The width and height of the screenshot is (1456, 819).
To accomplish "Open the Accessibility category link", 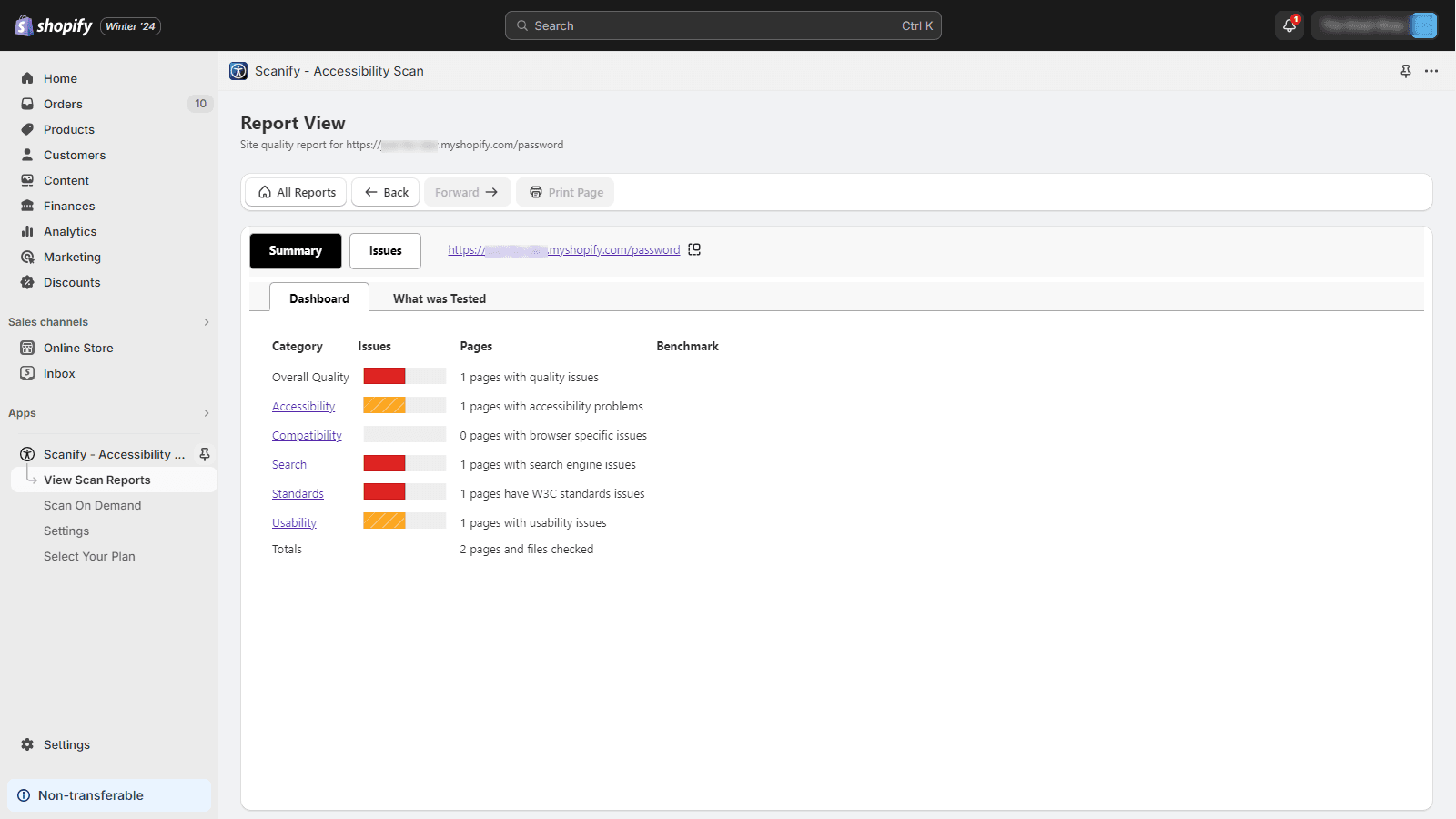I will click(x=303, y=407).
